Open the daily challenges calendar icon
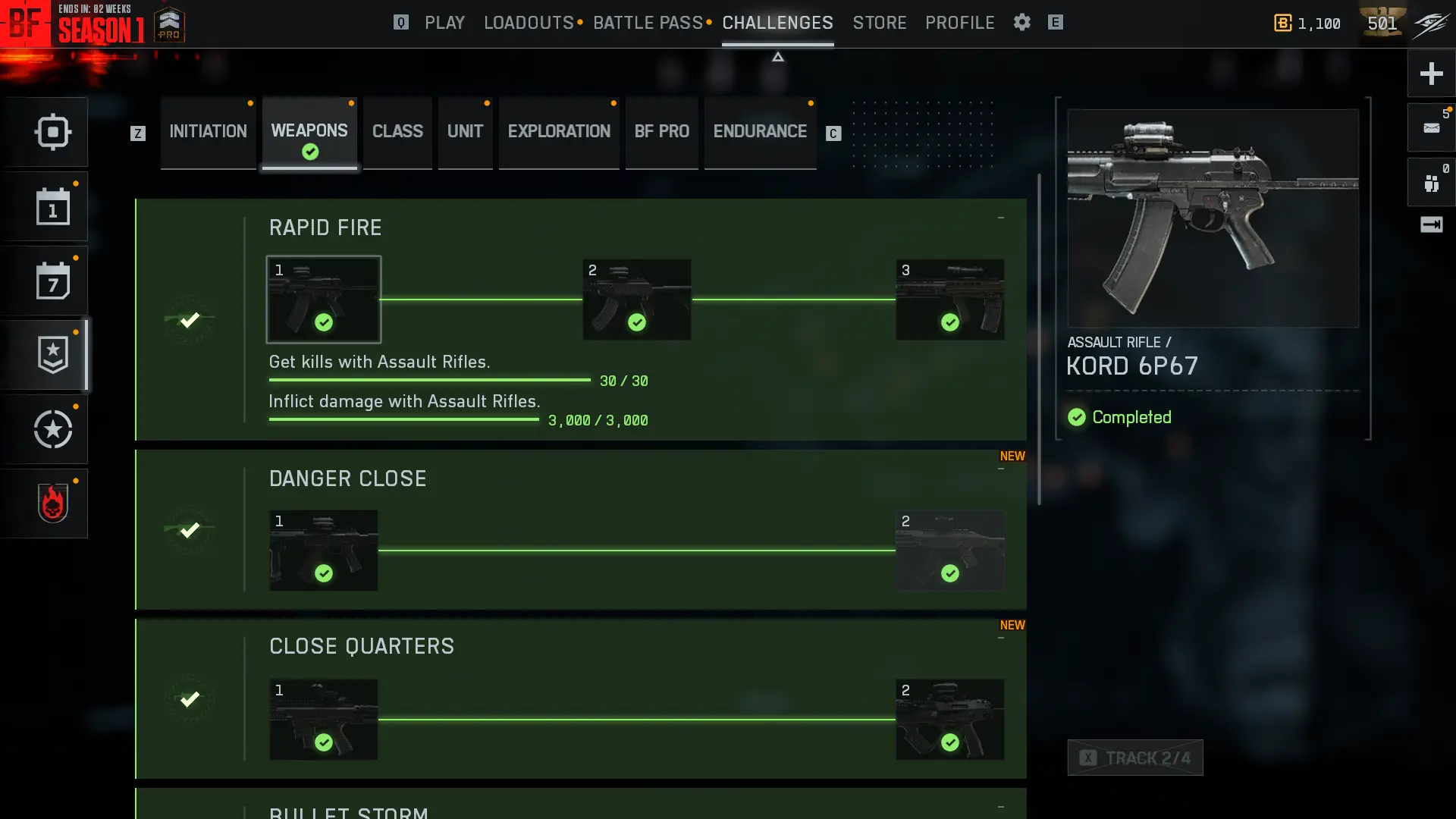 (52, 207)
